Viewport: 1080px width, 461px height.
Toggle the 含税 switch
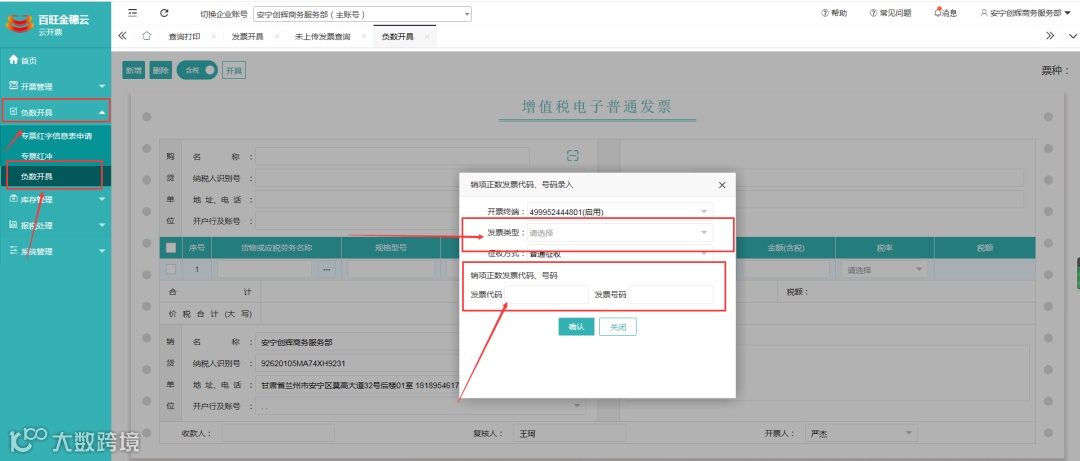point(197,70)
